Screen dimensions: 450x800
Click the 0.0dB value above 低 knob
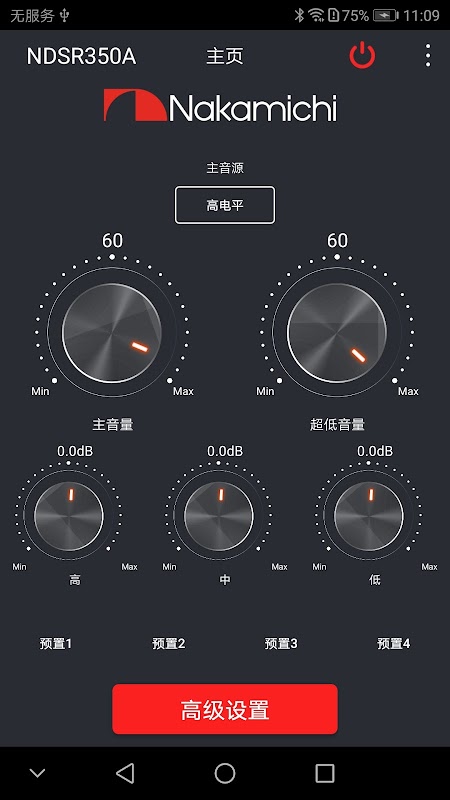[375, 451]
